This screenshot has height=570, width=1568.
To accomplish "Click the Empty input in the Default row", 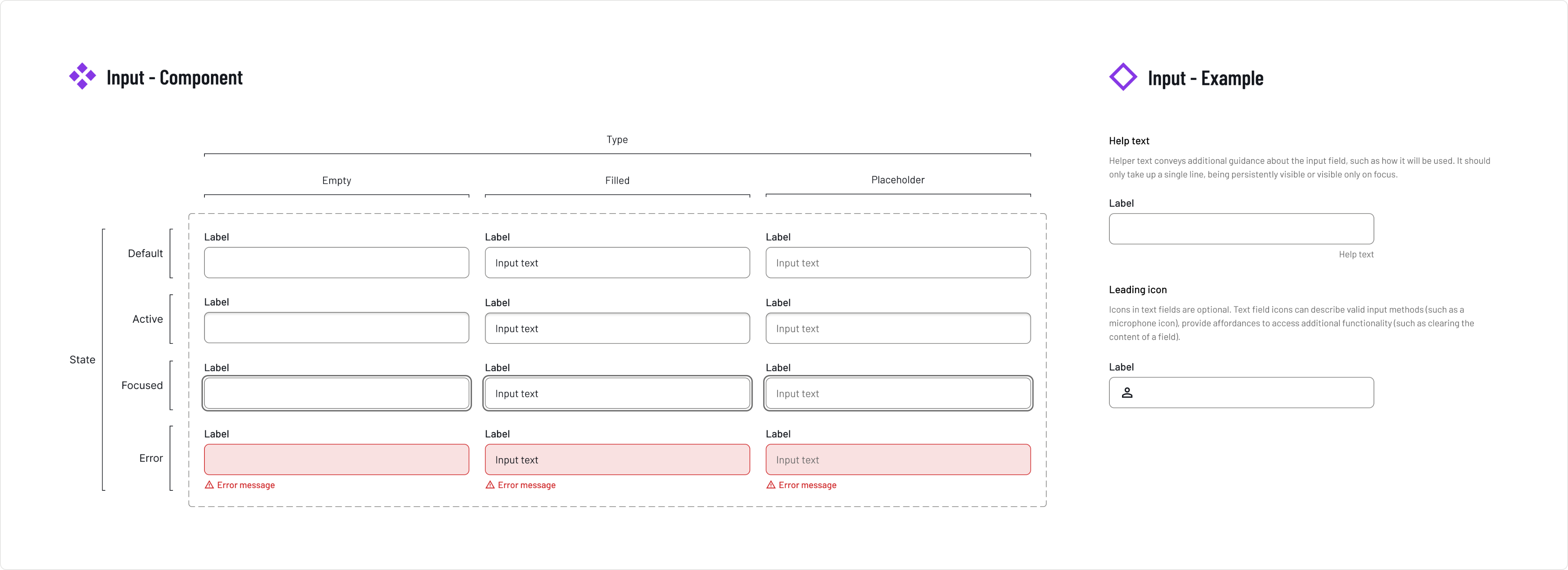I will 336,263.
